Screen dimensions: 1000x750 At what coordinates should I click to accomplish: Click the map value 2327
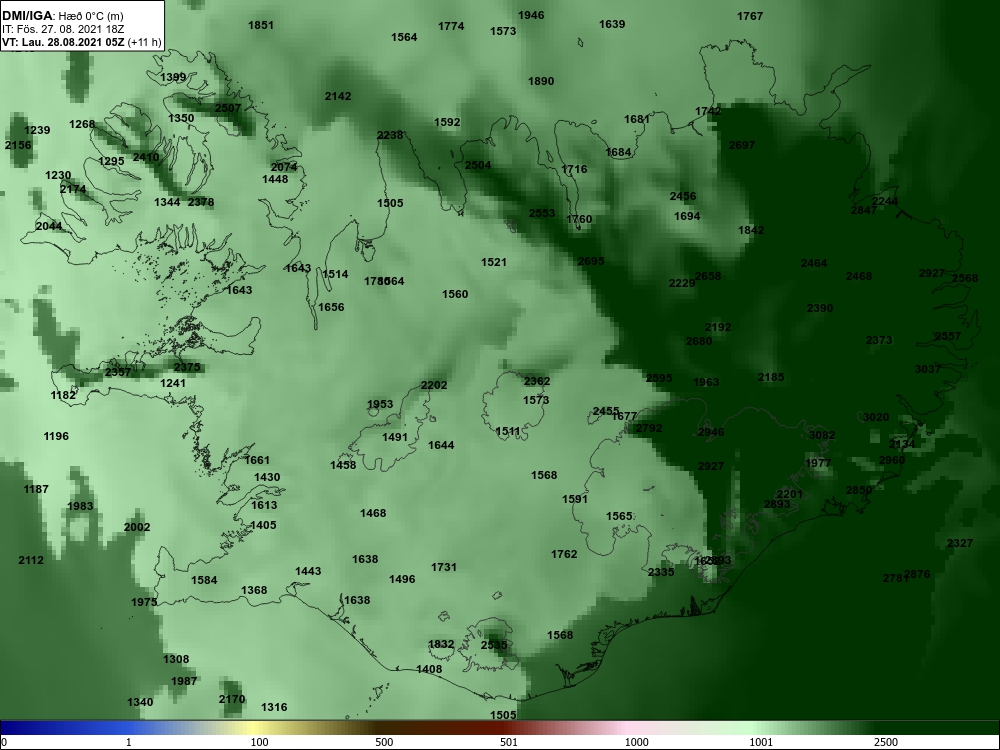(960, 543)
